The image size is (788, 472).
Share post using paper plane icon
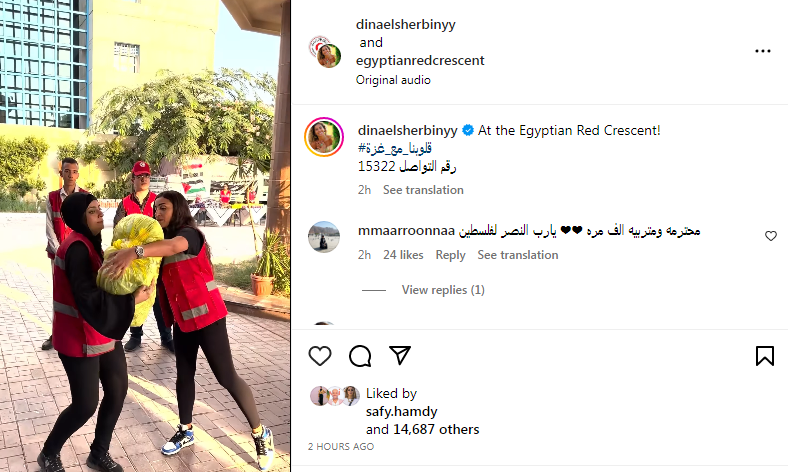[400, 355]
